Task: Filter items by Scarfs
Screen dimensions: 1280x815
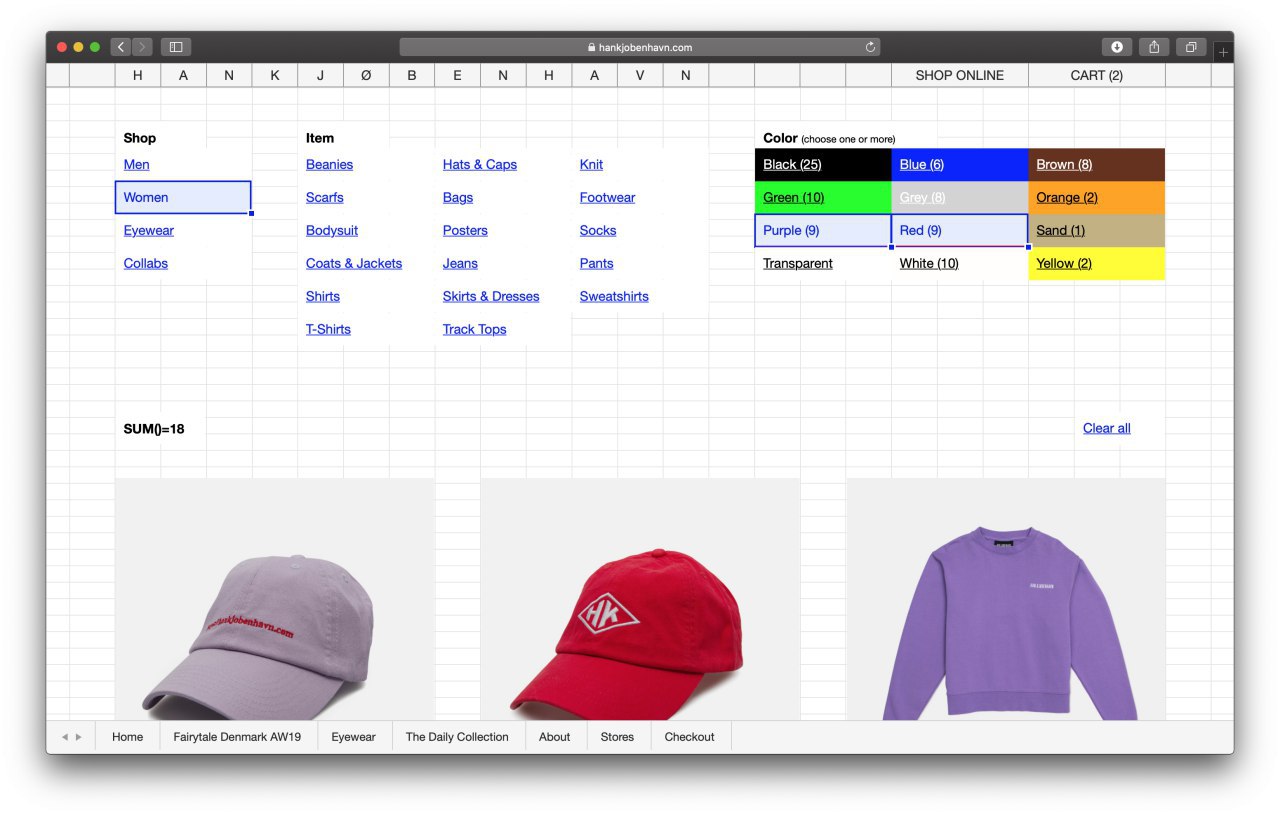Action: point(324,197)
